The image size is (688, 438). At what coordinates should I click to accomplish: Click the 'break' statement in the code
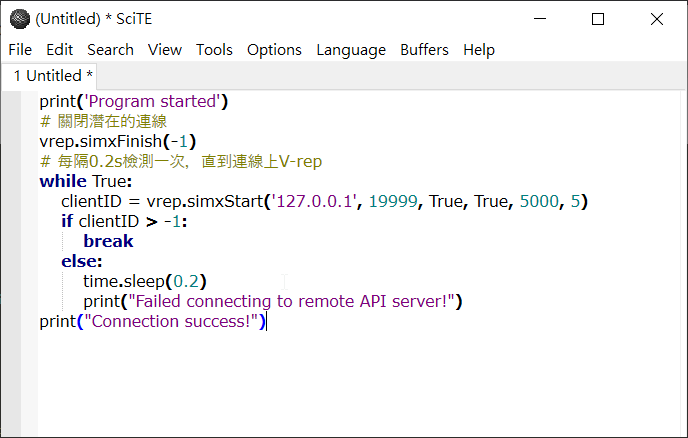click(108, 242)
